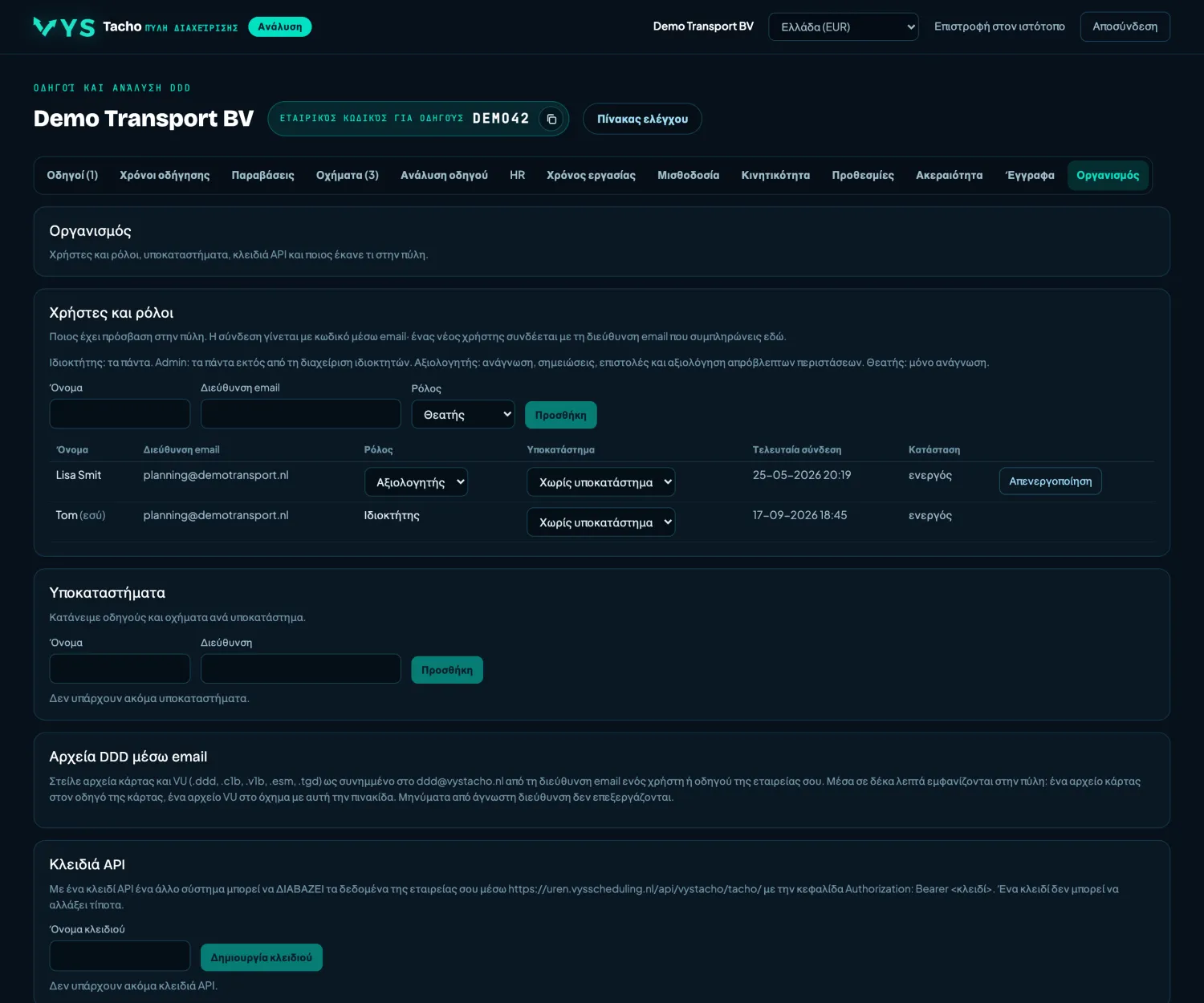Switch to the Οδηγοί (1) tab
The width and height of the screenshot is (1204, 1003).
click(x=72, y=175)
